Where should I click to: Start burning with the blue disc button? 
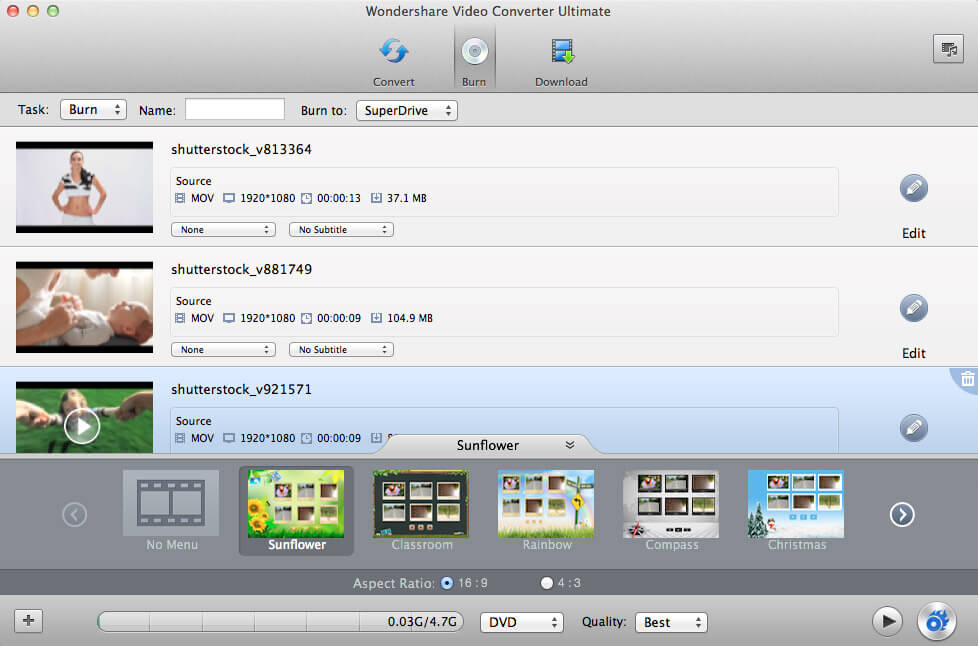(937, 621)
